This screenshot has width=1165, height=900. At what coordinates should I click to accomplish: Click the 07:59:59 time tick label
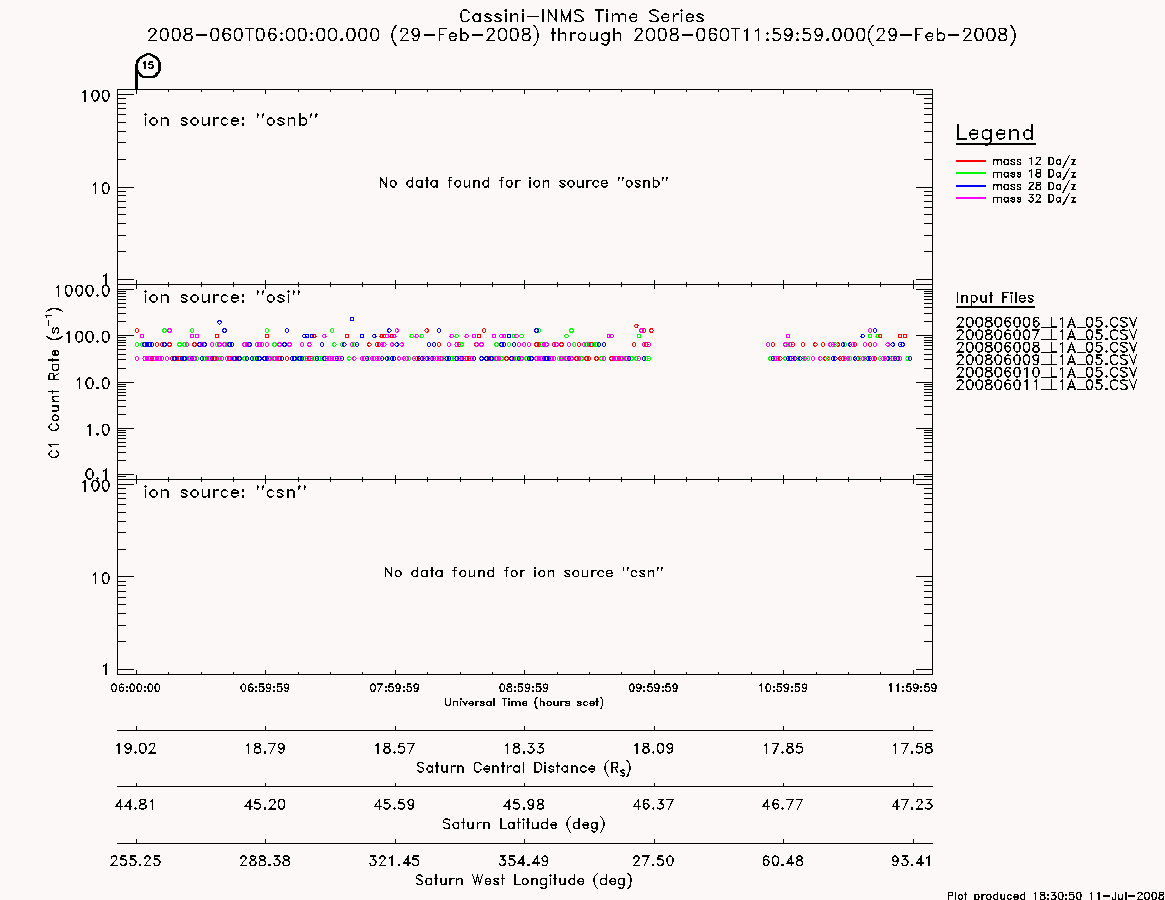(395, 688)
